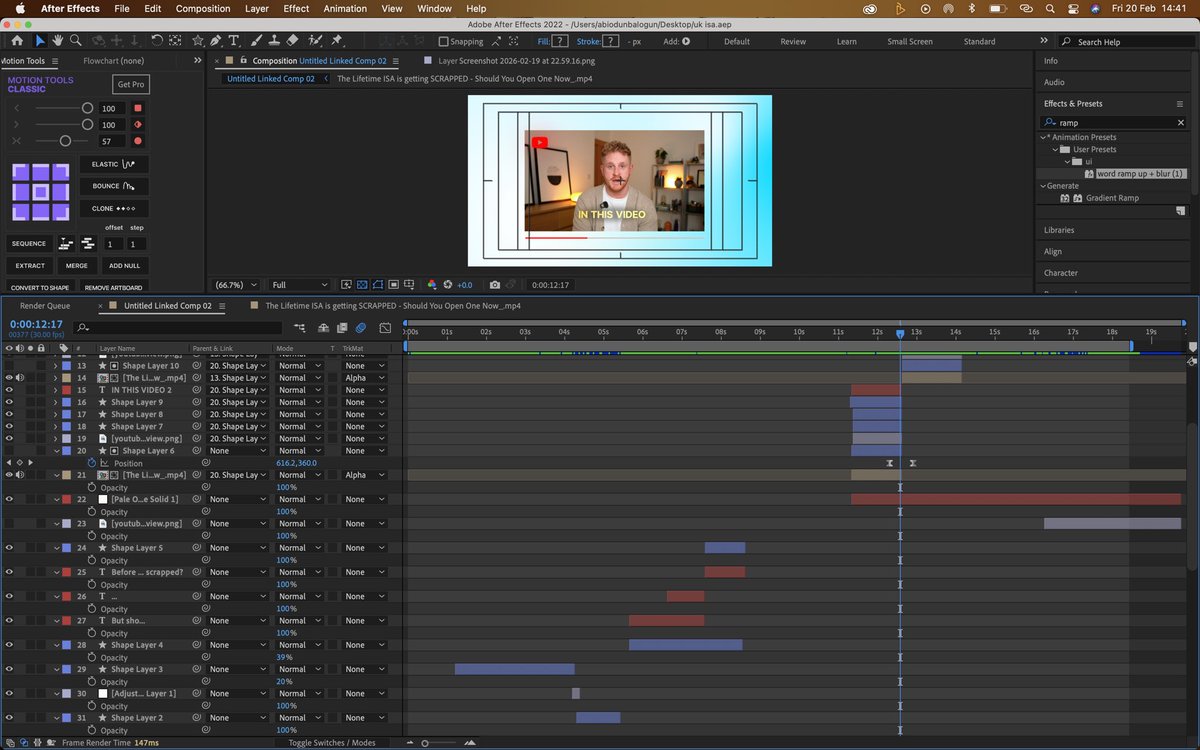
Task: Select the Star shape tool
Action: 198,41
